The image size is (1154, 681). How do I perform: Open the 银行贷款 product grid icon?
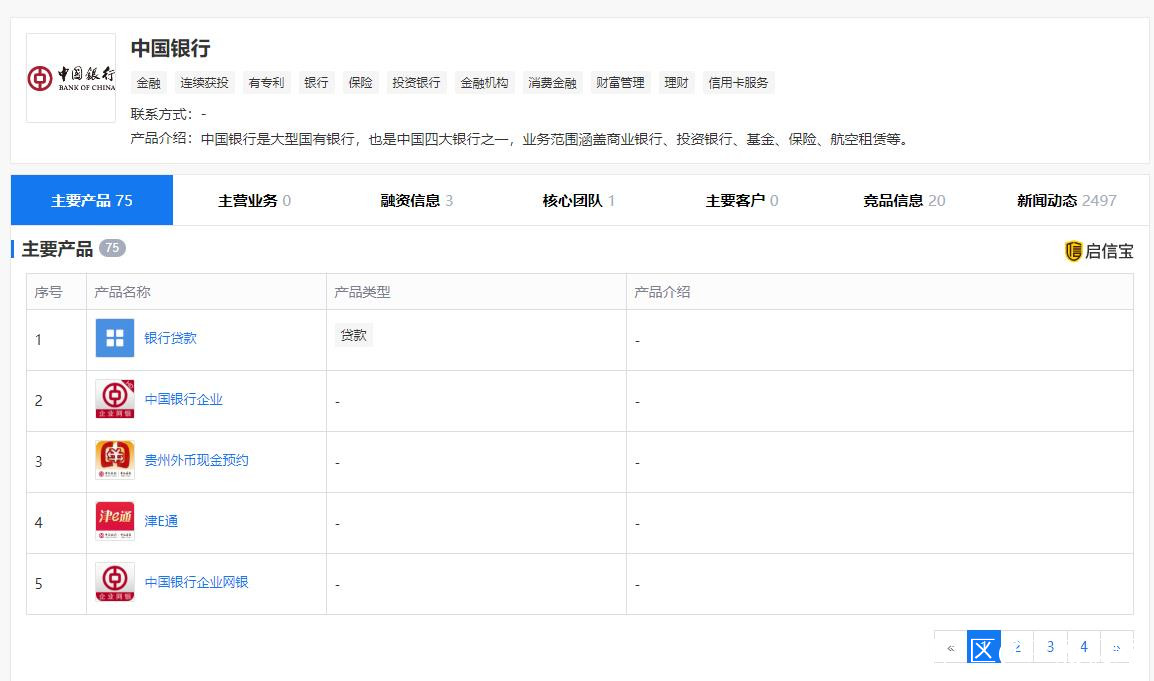click(115, 338)
